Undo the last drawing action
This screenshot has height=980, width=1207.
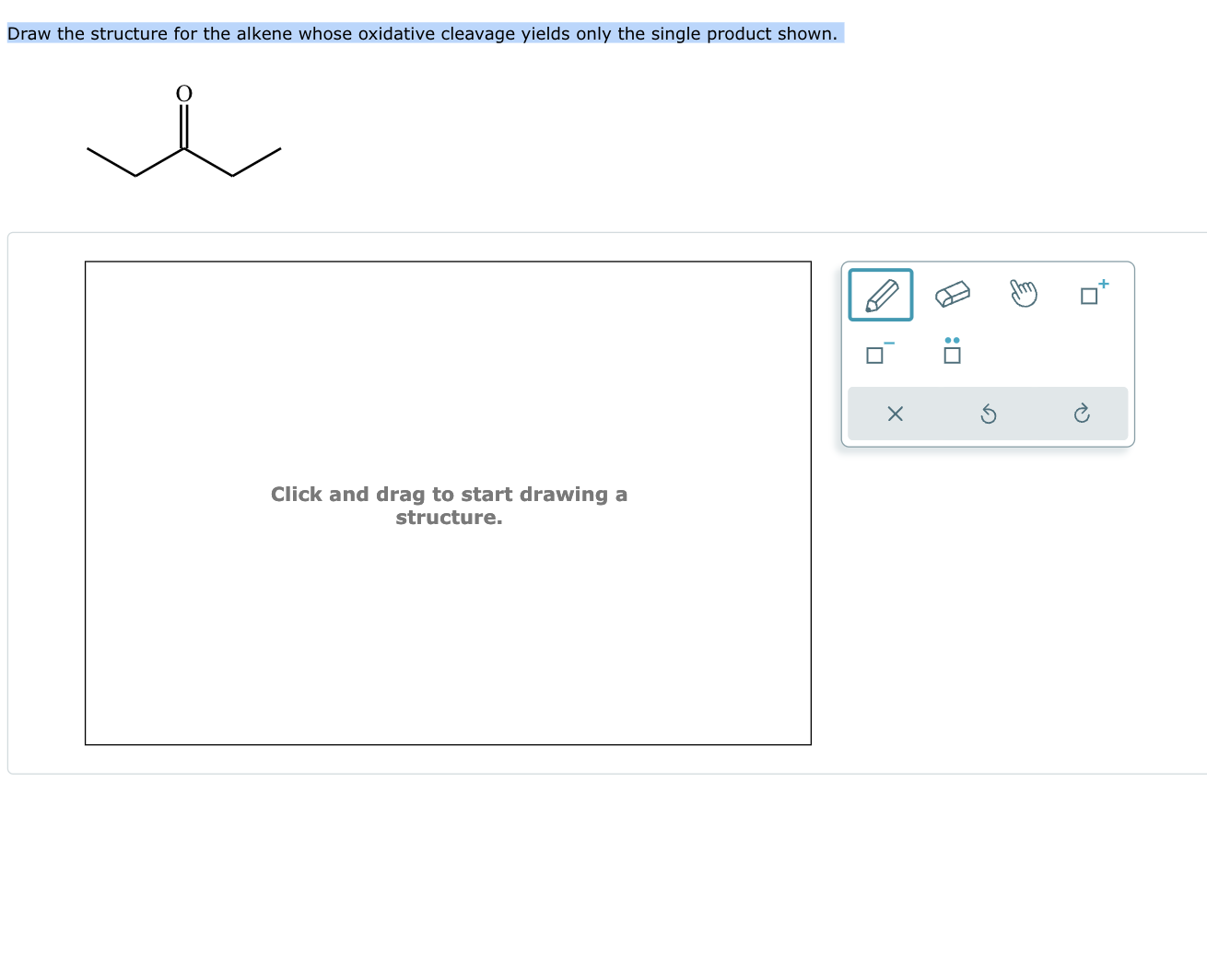988,414
